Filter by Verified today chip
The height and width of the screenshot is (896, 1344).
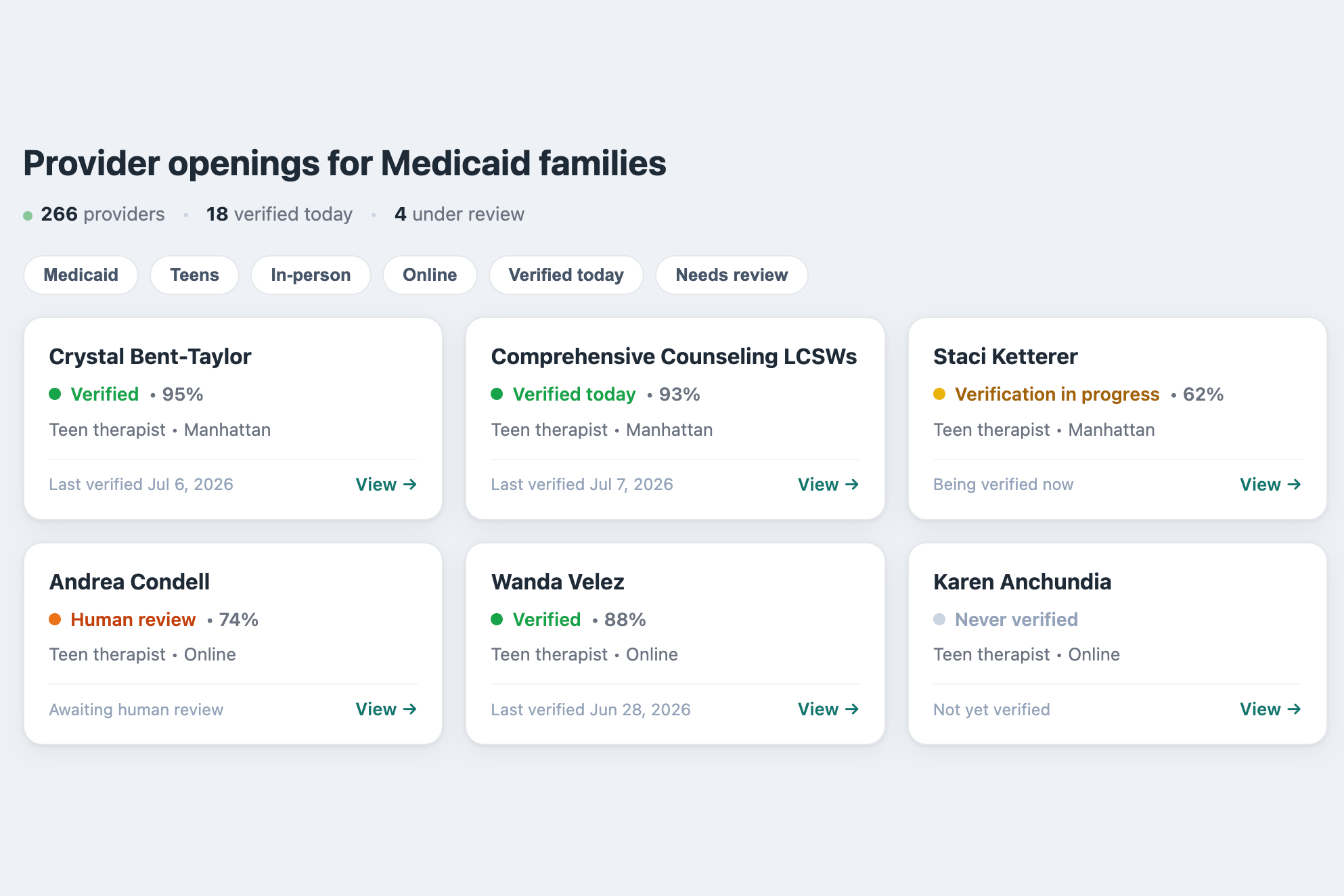pyautogui.click(x=566, y=275)
